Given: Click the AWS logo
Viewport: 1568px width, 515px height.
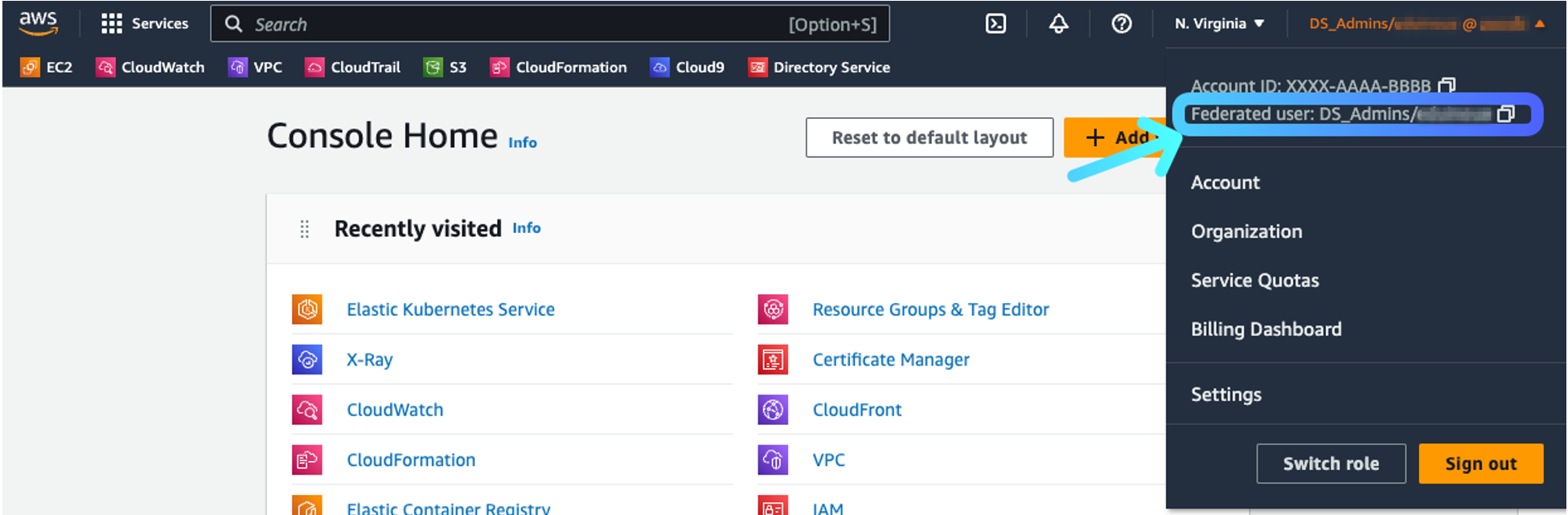Looking at the screenshot, I should pos(38,23).
